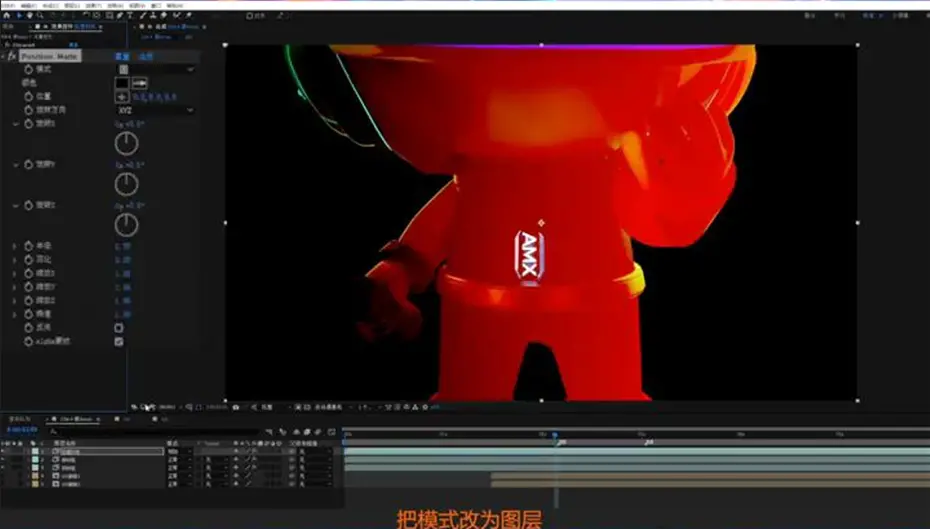Viewport: 930px width, 529px height.
Task: Toggle shy switch on layer 4 row
Action: point(236,476)
